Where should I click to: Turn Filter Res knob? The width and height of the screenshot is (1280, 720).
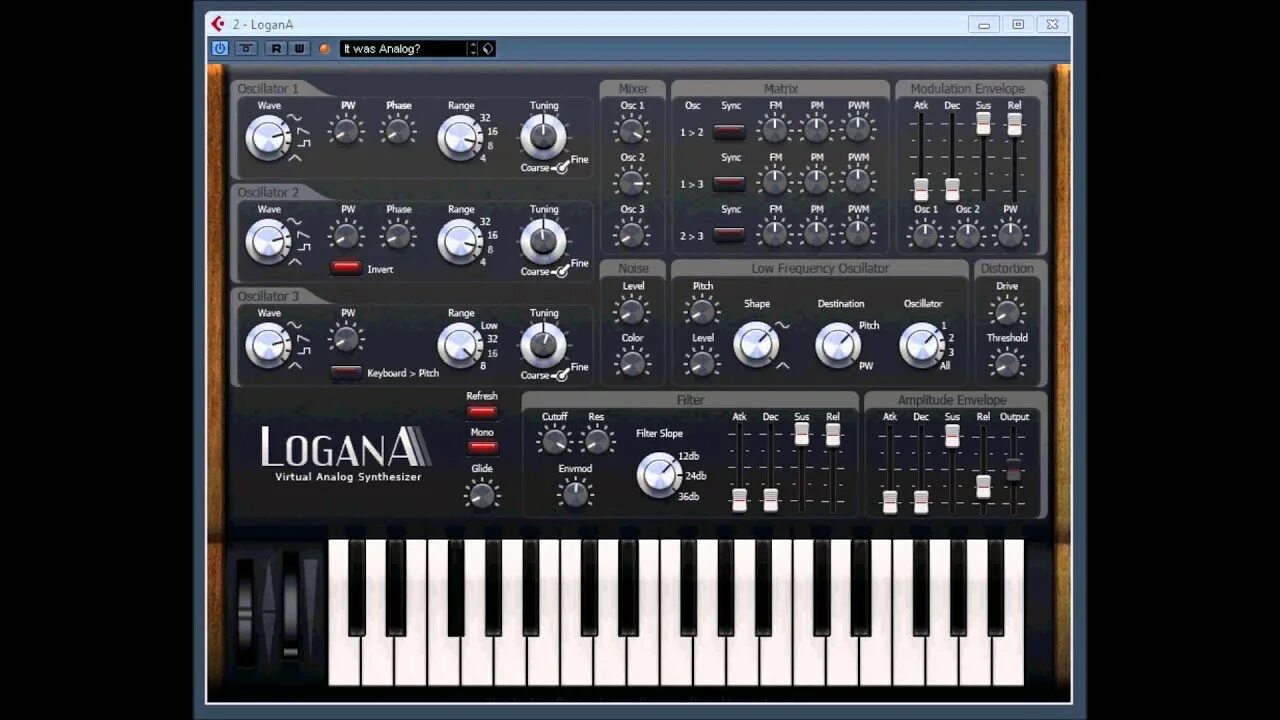(x=596, y=441)
